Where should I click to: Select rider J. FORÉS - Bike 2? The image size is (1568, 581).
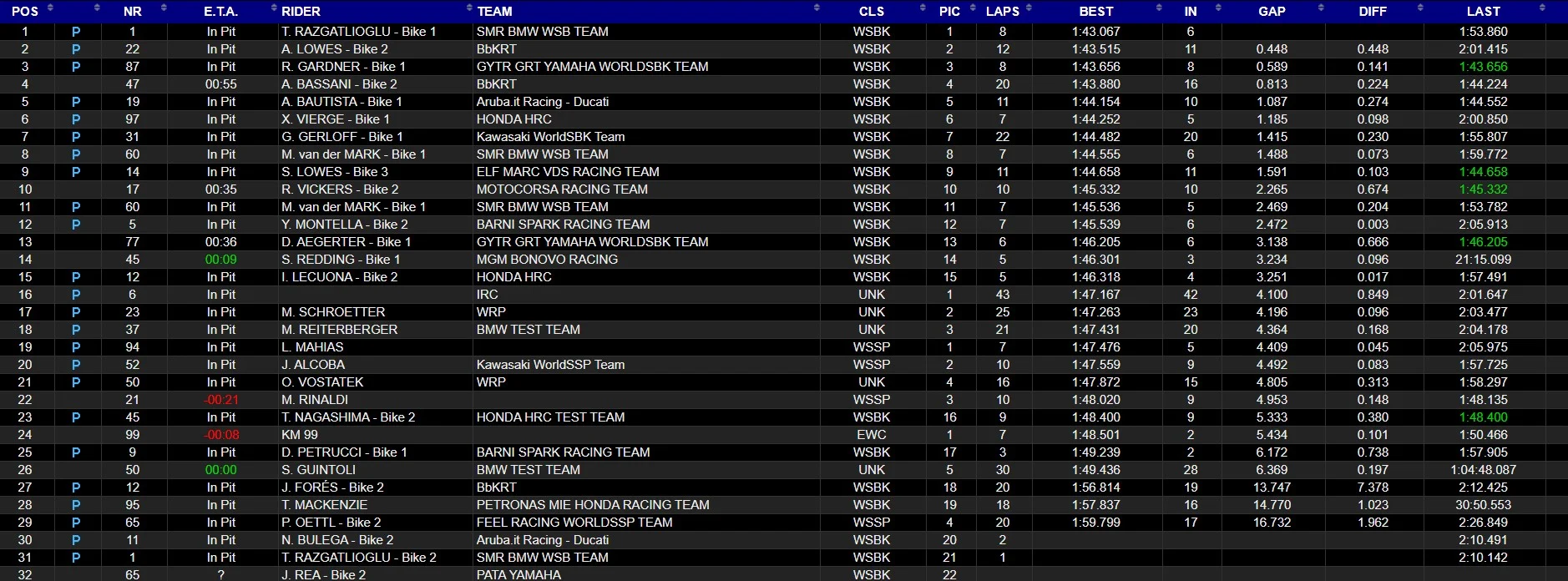pyautogui.click(x=332, y=488)
